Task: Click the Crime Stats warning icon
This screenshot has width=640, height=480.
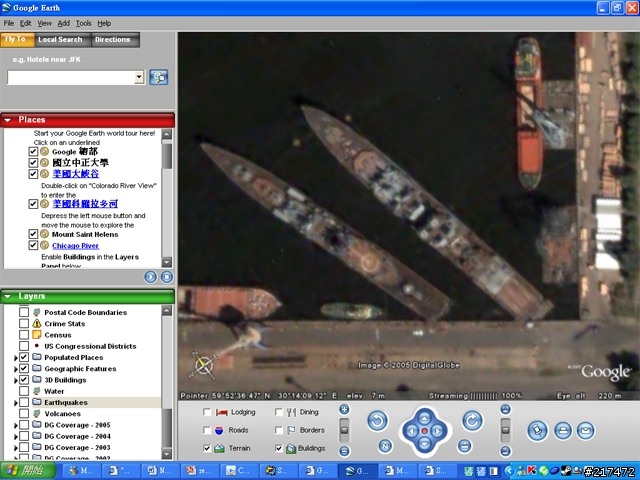Action: pos(37,324)
